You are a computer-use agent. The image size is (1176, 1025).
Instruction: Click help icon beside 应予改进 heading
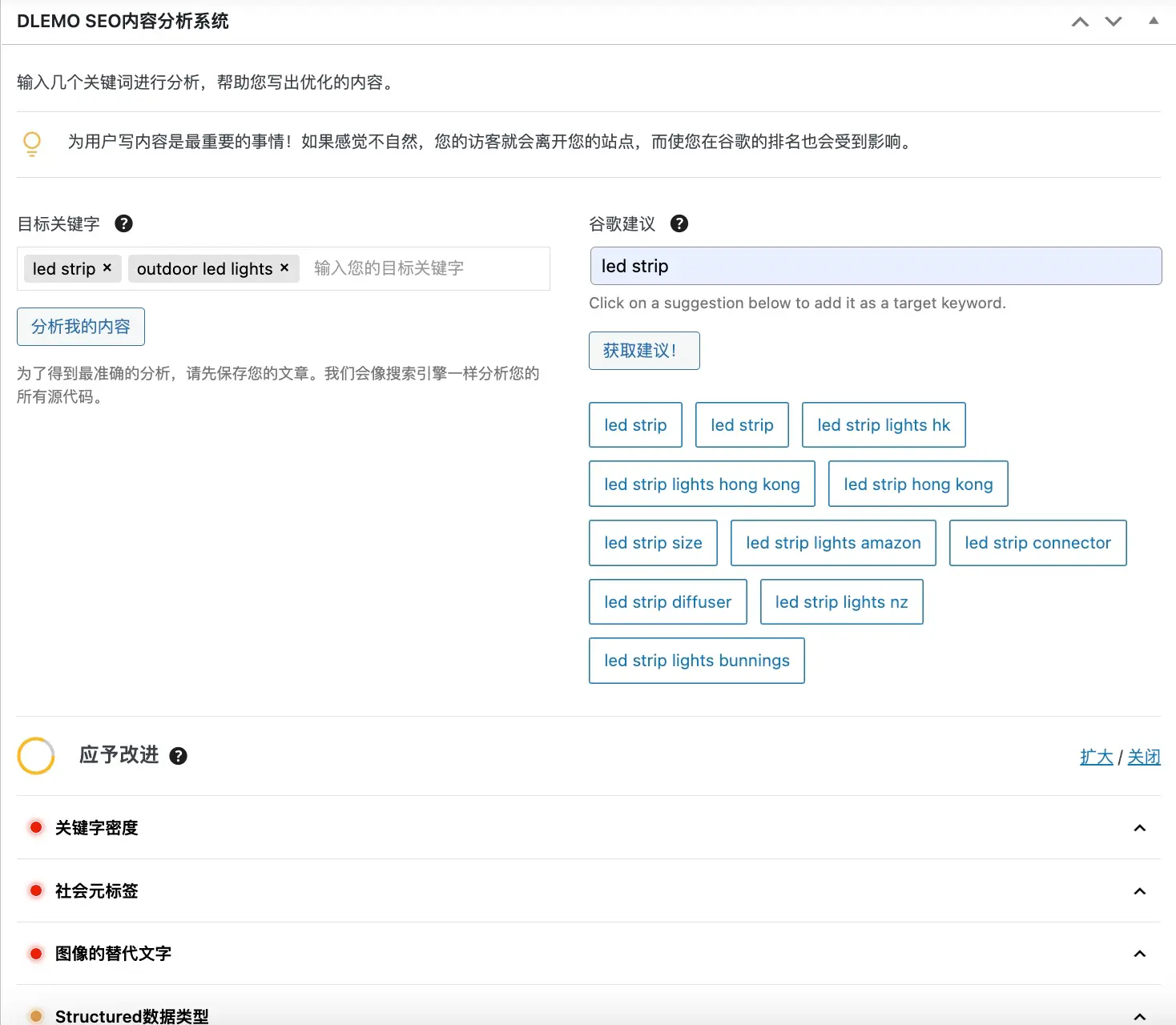click(179, 756)
